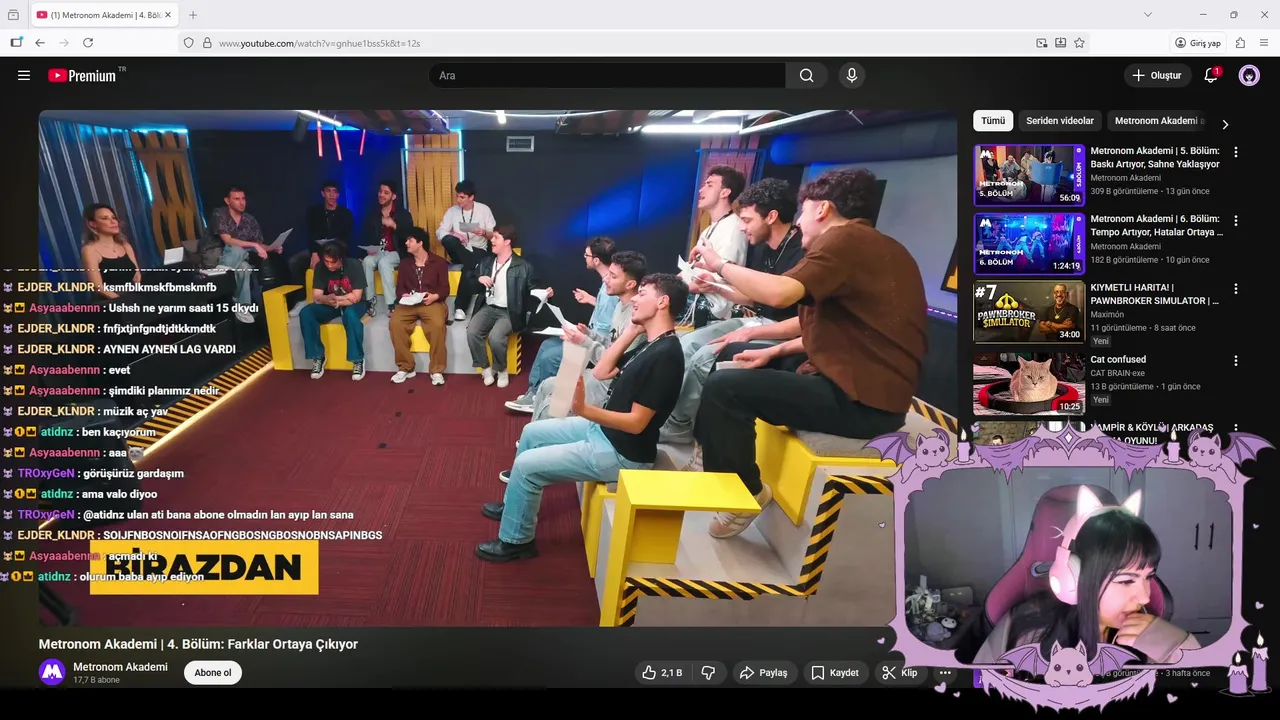Image resolution: width=1280 pixels, height=720 pixels.
Task: Click the '17,7 B abone' subscriber count
Action: point(96,680)
